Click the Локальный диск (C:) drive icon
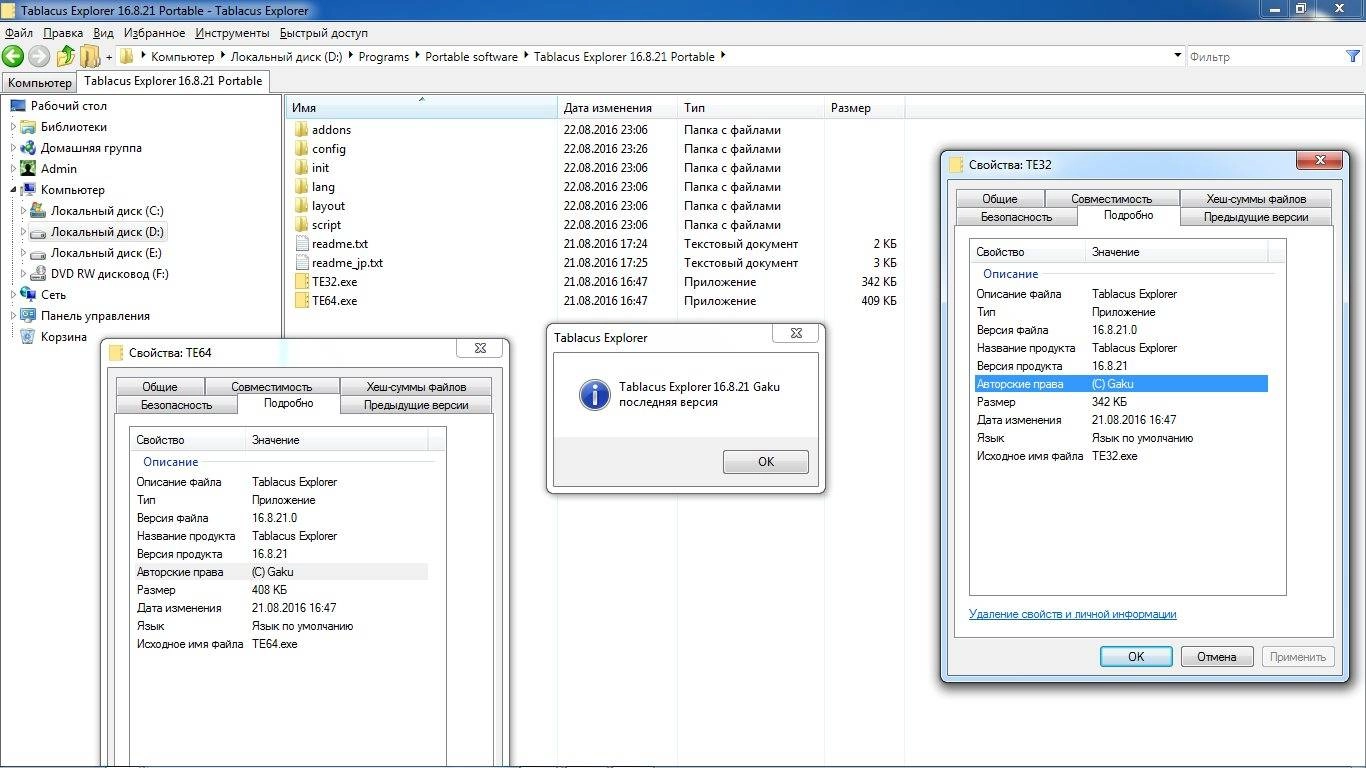Screen dimensions: 1366x768 (x=39, y=211)
